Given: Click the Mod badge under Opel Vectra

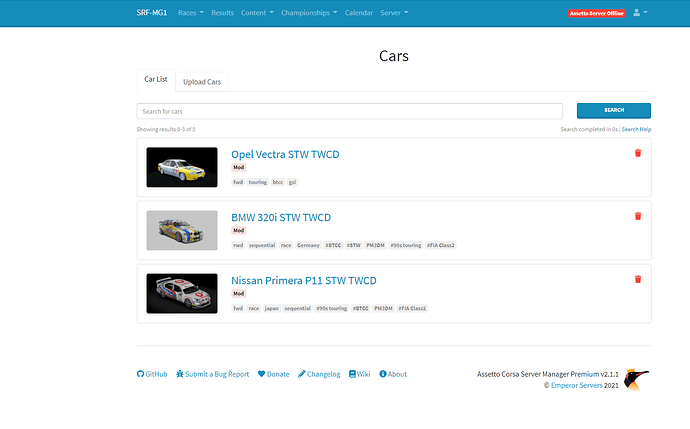Looking at the screenshot, I should pyautogui.click(x=239, y=167).
